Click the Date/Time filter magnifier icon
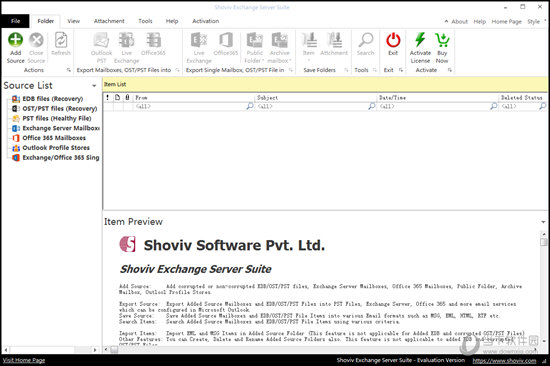This screenshot has width=550, height=366. 494,106
